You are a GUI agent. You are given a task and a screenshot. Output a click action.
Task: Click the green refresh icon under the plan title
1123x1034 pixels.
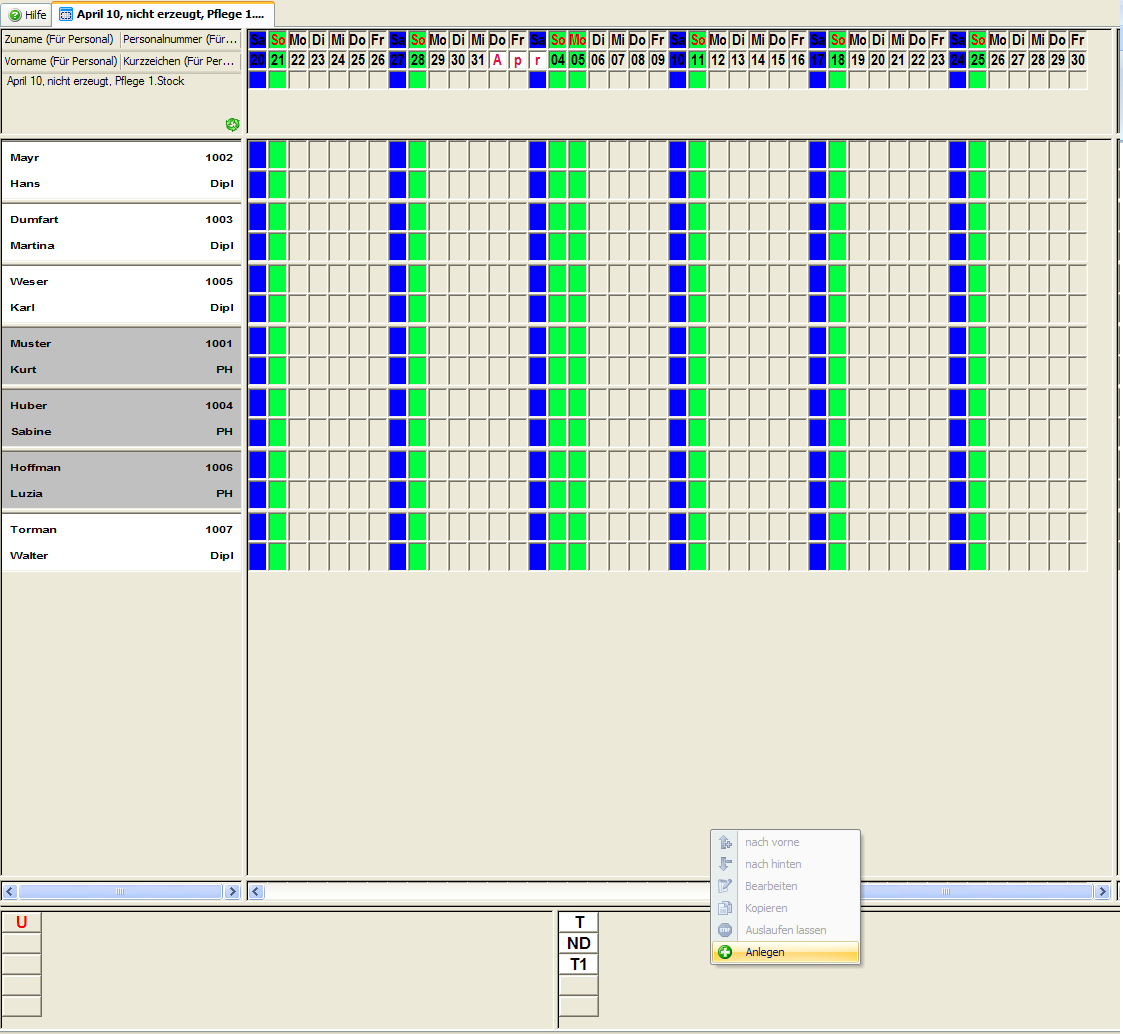[x=232, y=124]
